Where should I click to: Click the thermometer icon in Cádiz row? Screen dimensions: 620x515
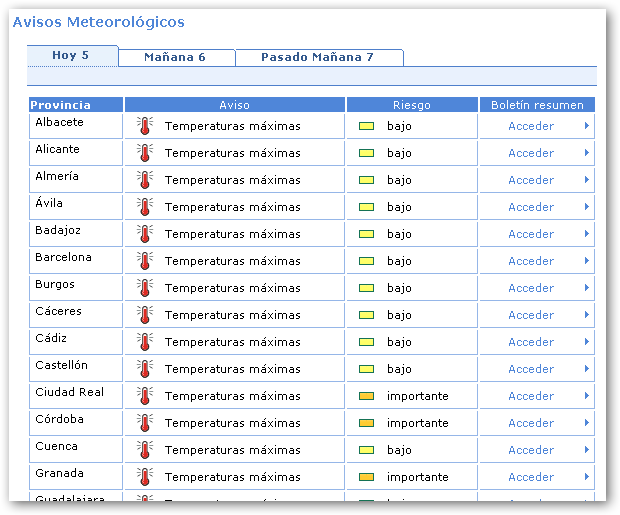145,342
